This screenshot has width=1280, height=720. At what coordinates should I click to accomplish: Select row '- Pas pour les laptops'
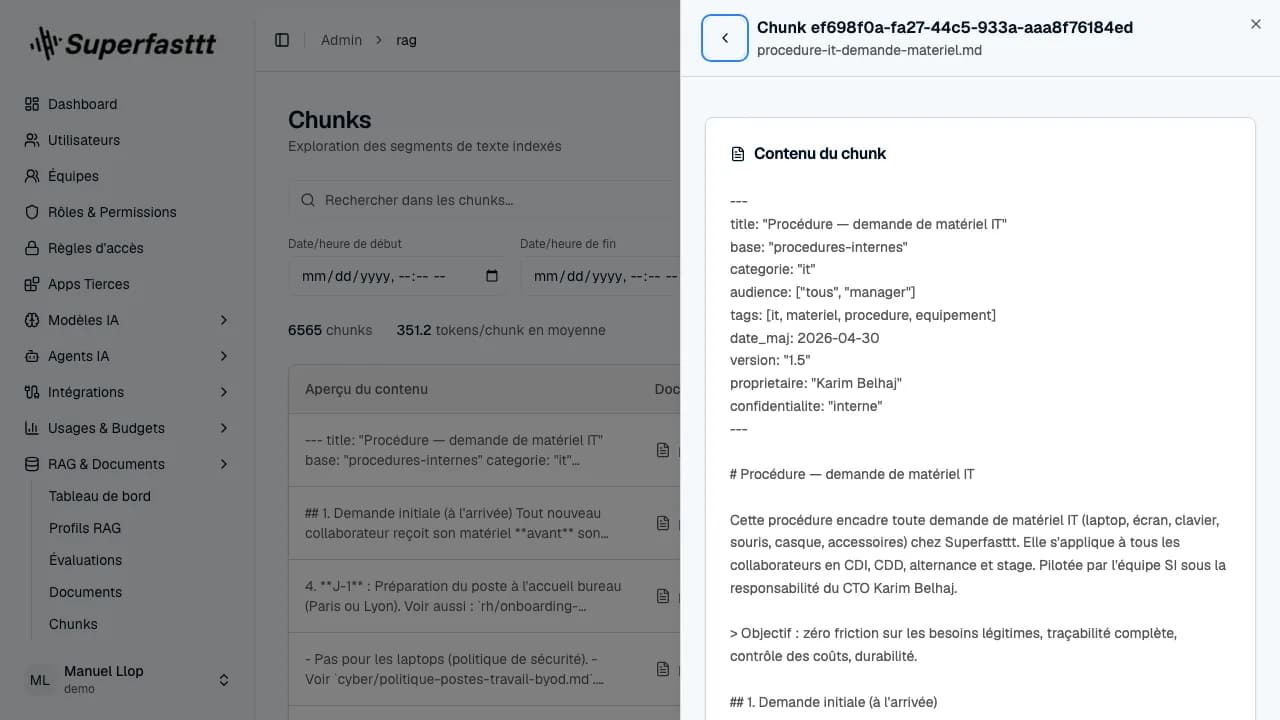pyautogui.click(x=484, y=669)
